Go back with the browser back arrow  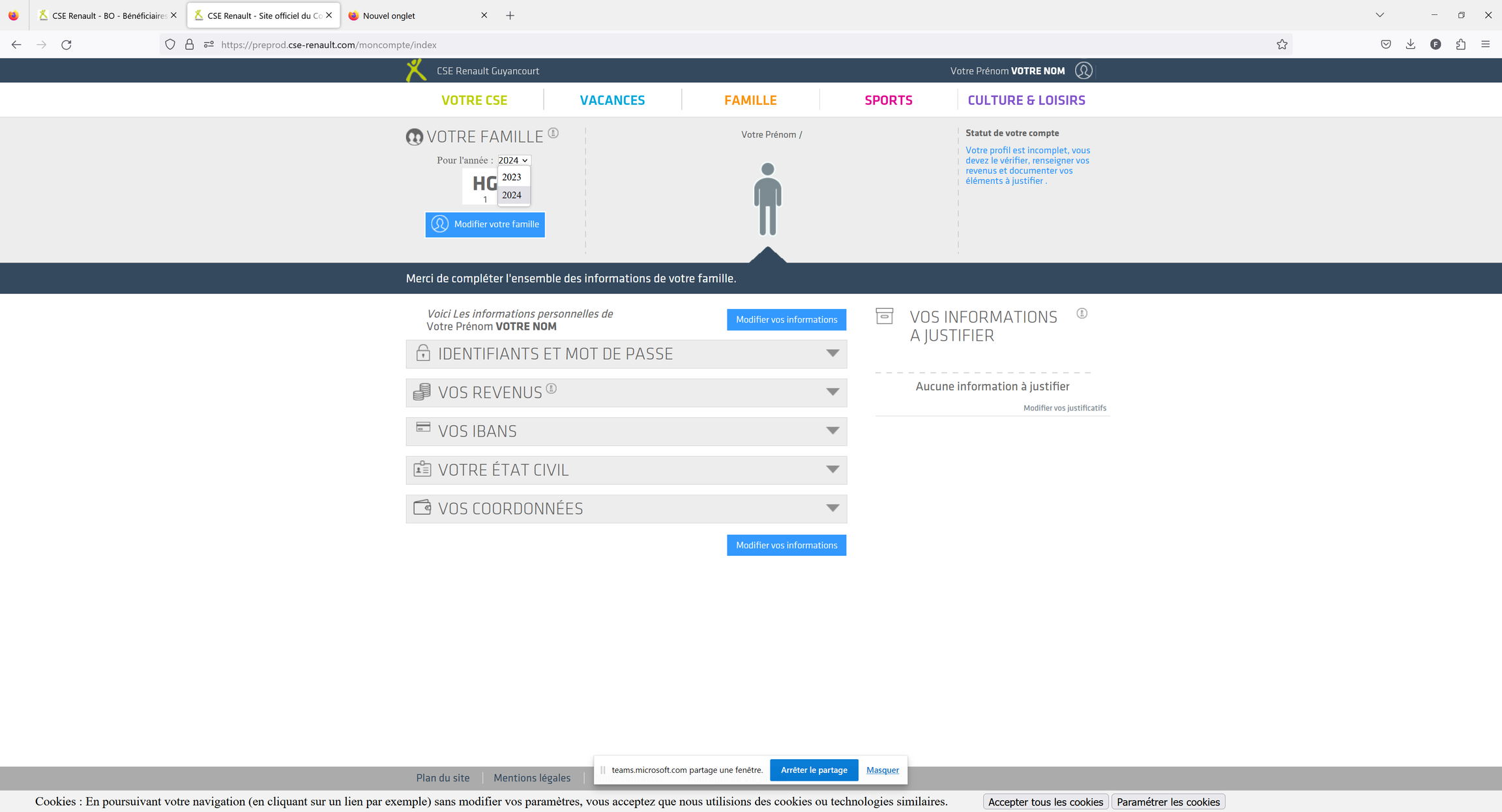click(x=16, y=44)
